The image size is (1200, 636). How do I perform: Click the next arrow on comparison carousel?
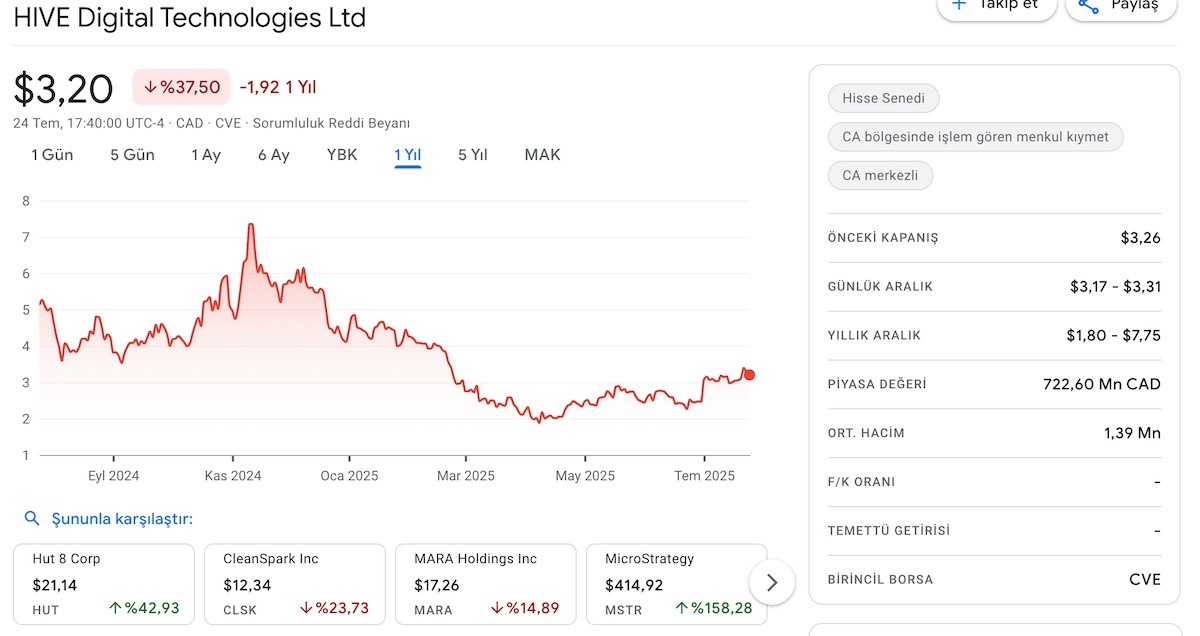771,582
